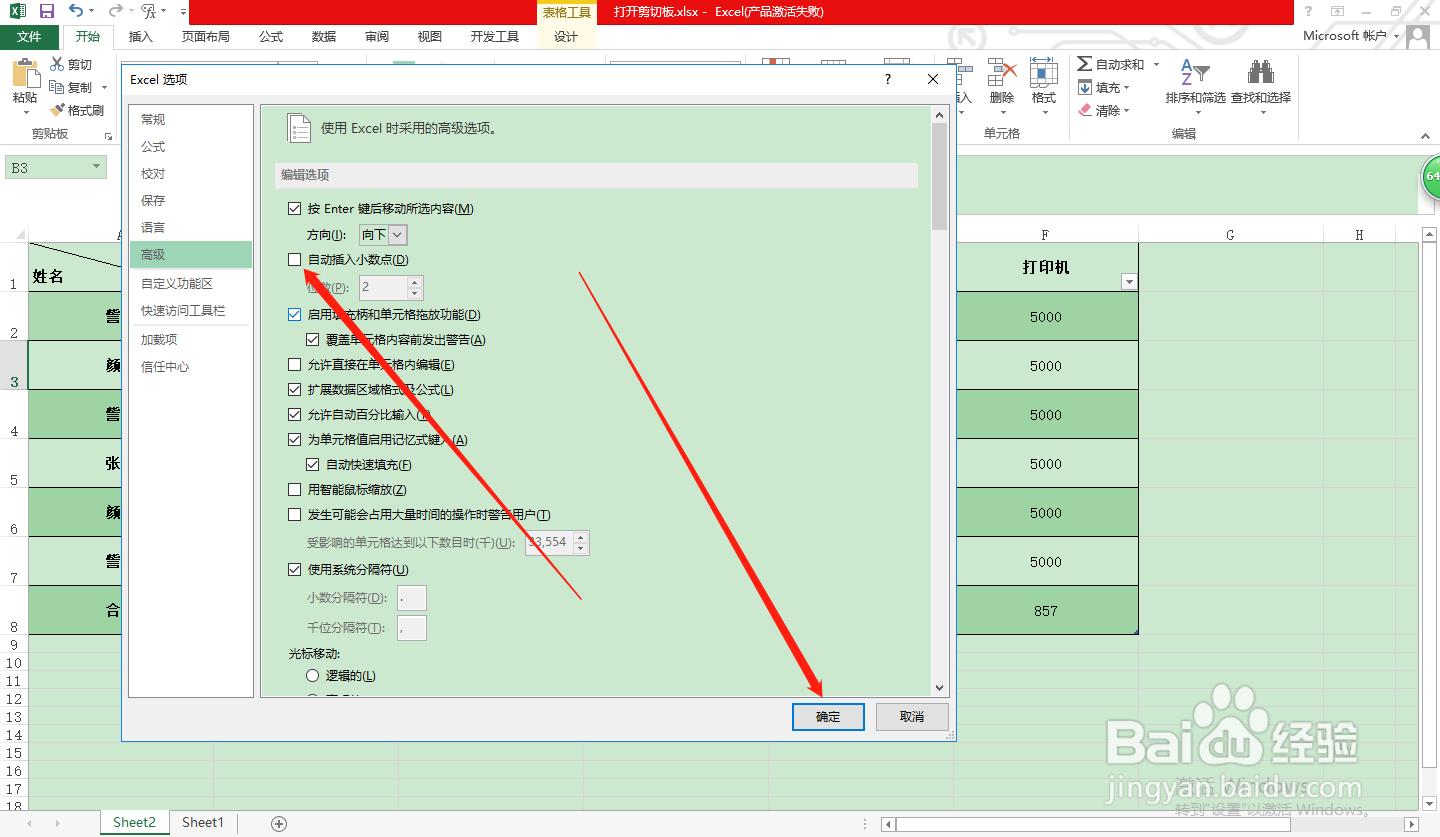Screen dimensions: 1440x837
Task: Switch to the 页面布局 ribbon tab
Action: tap(205, 37)
